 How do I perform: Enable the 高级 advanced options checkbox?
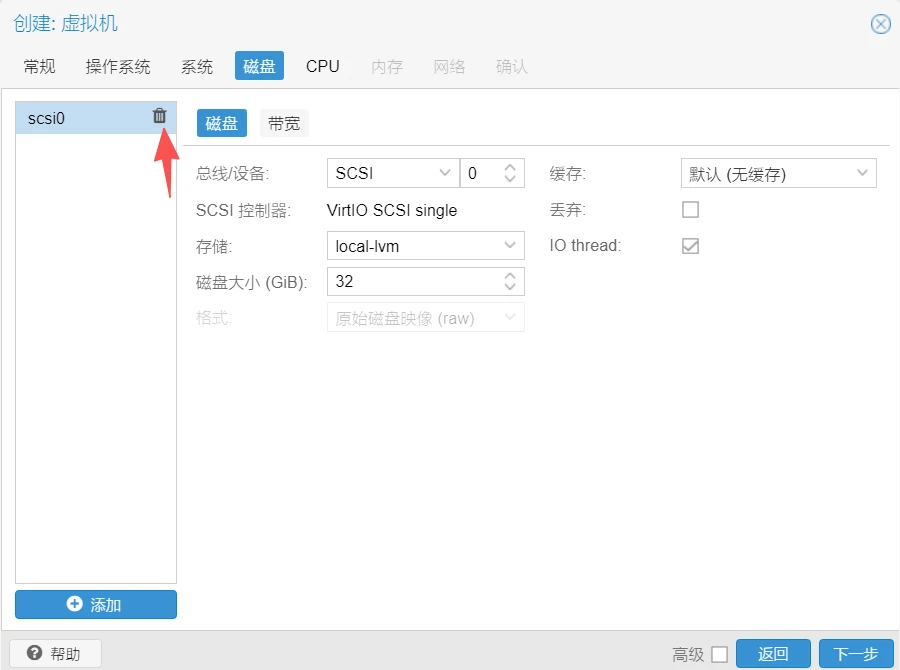click(x=719, y=655)
